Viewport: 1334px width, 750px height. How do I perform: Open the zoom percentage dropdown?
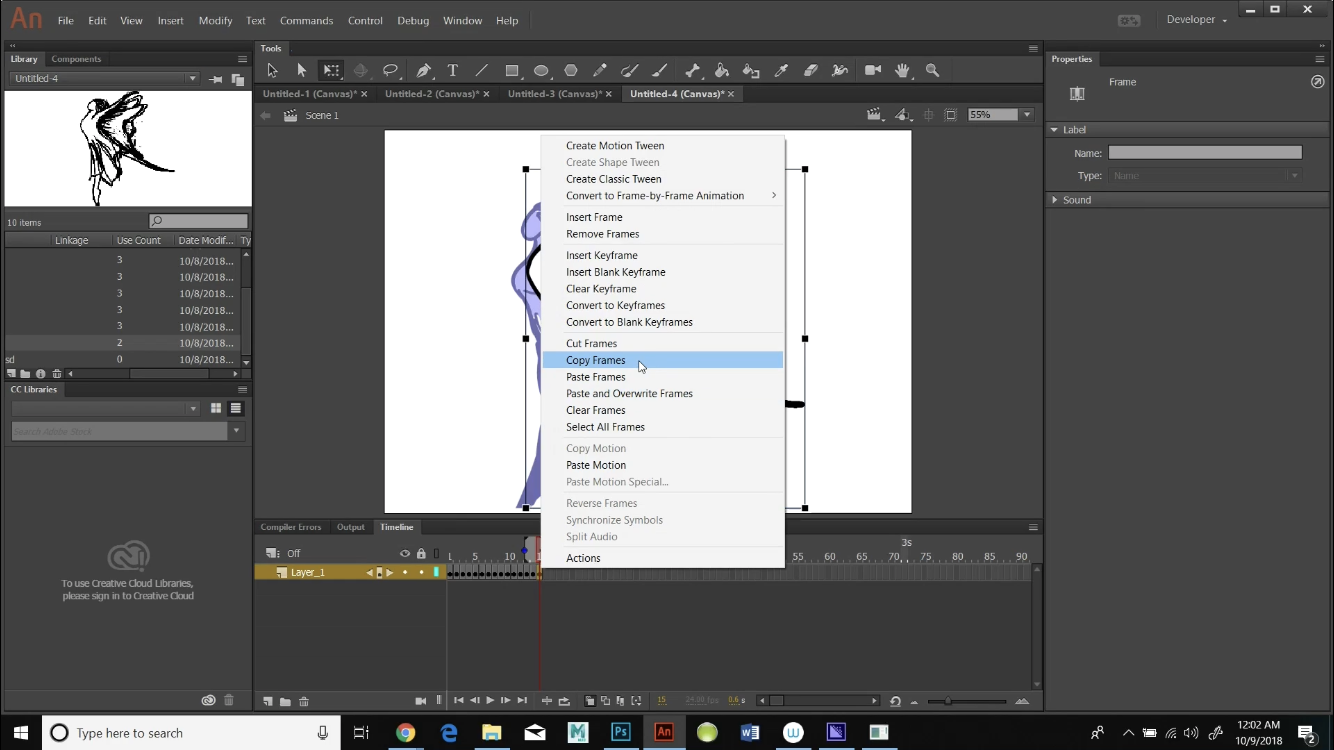click(1028, 114)
